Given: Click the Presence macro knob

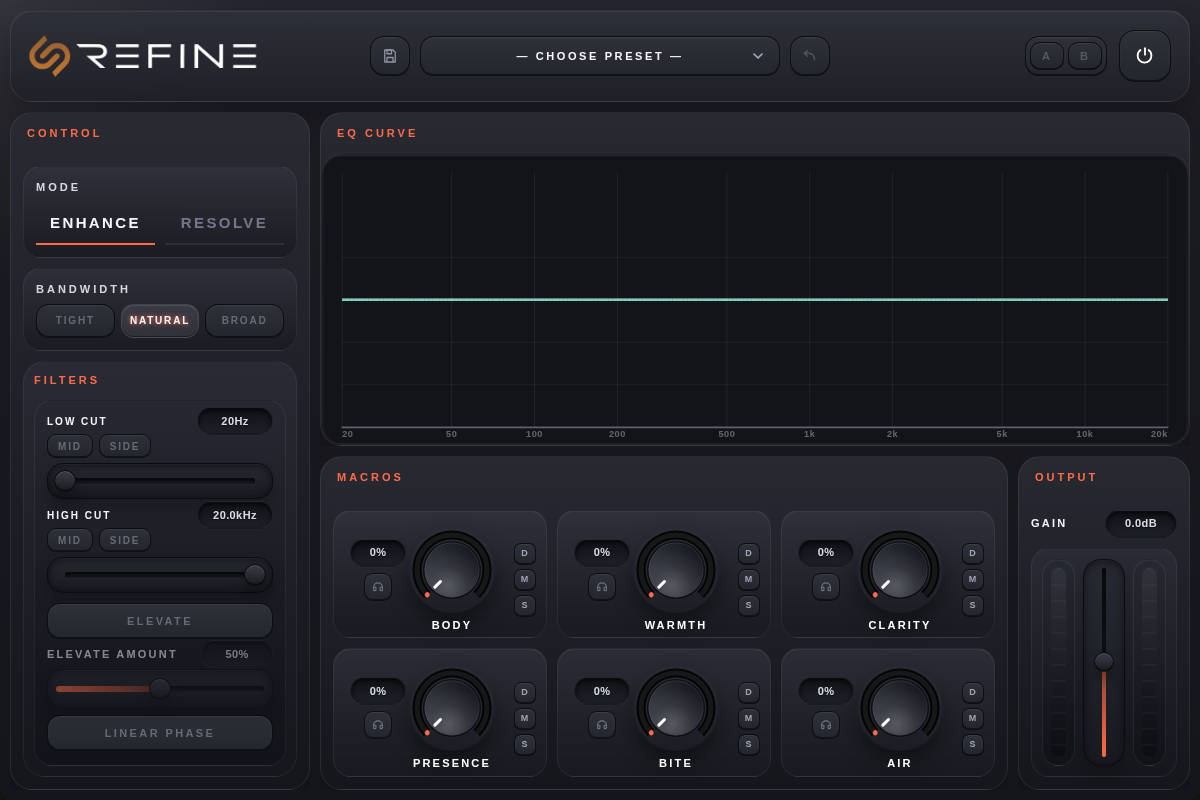Looking at the screenshot, I should (x=453, y=708).
